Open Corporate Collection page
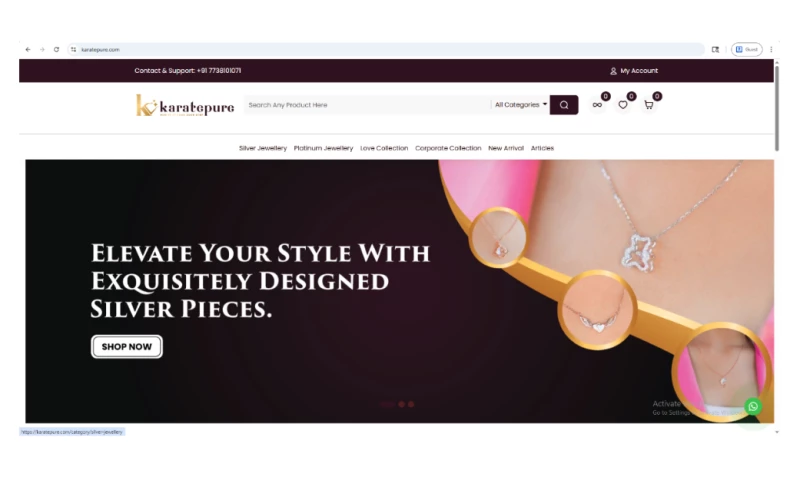This screenshot has height=480, width=800. click(x=448, y=148)
